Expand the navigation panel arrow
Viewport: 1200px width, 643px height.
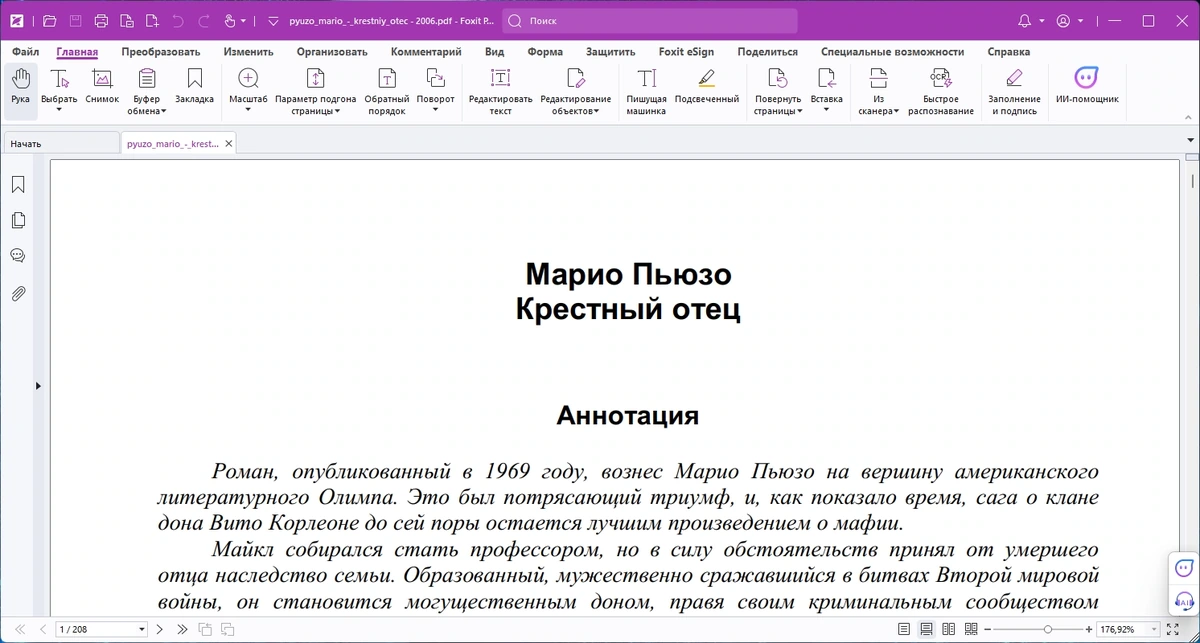coord(38,386)
